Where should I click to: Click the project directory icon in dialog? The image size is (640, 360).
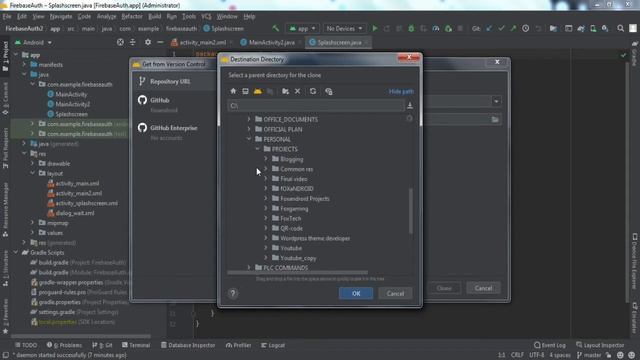pos(258,91)
